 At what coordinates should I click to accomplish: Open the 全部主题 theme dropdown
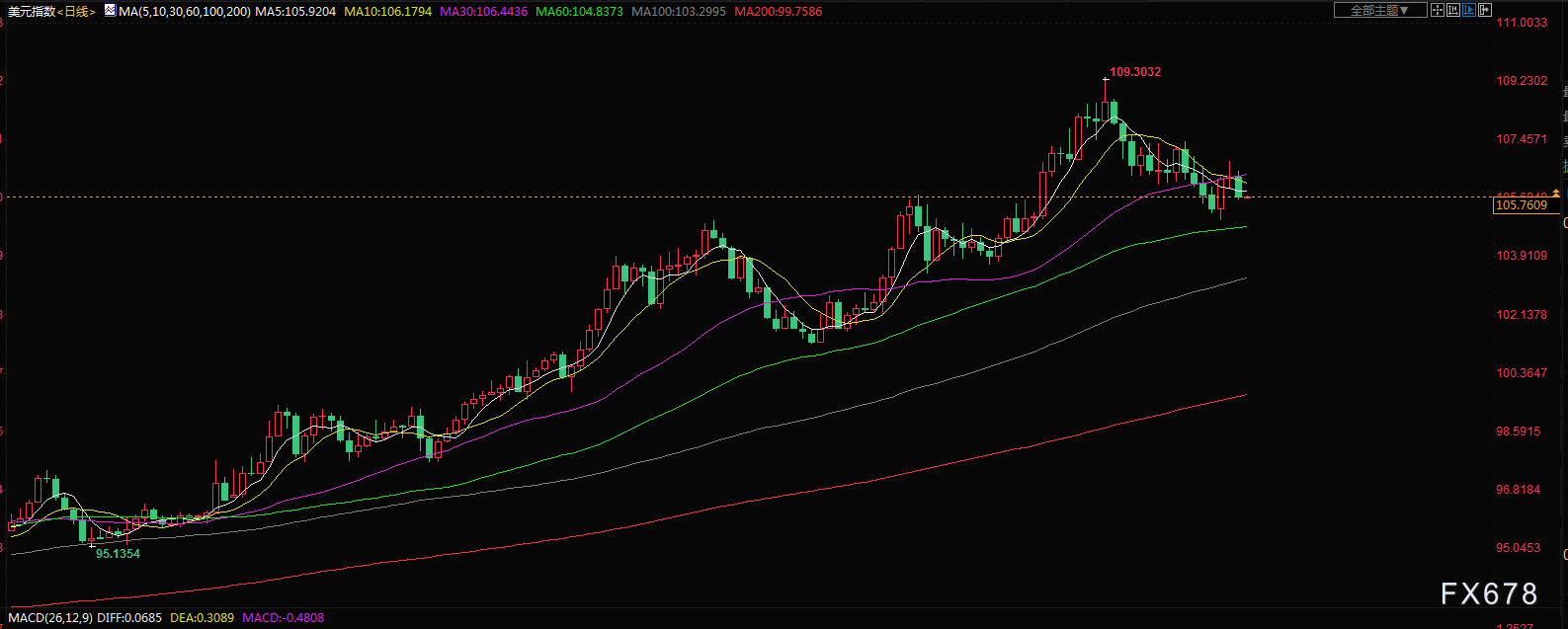1380,10
